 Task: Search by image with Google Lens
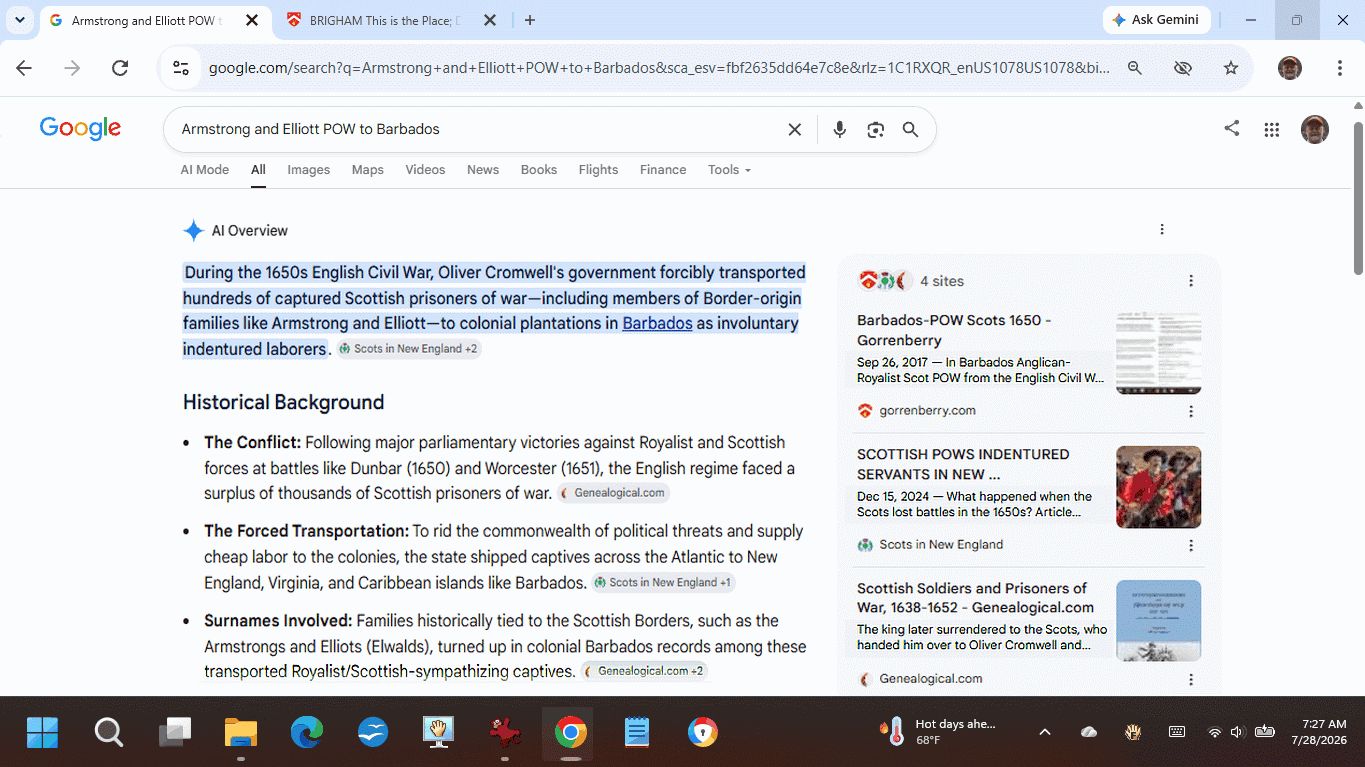876,129
